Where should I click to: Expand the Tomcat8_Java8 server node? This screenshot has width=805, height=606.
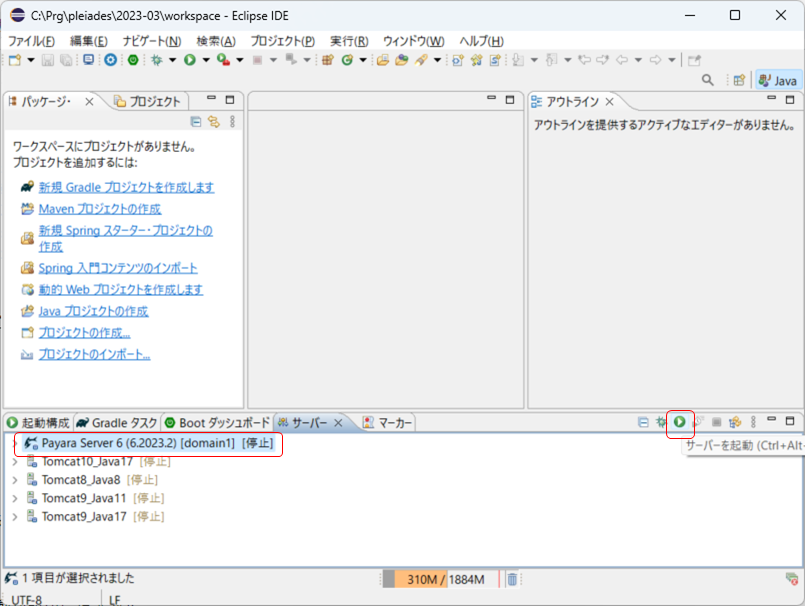point(15,480)
